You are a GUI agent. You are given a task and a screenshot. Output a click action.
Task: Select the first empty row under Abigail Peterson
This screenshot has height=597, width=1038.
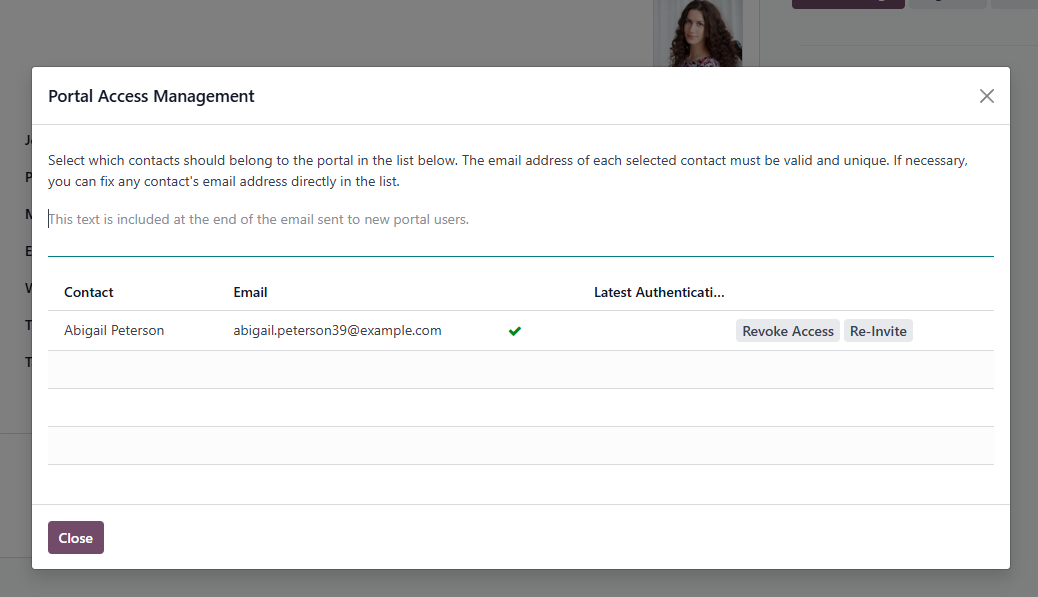[x=520, y=369]
